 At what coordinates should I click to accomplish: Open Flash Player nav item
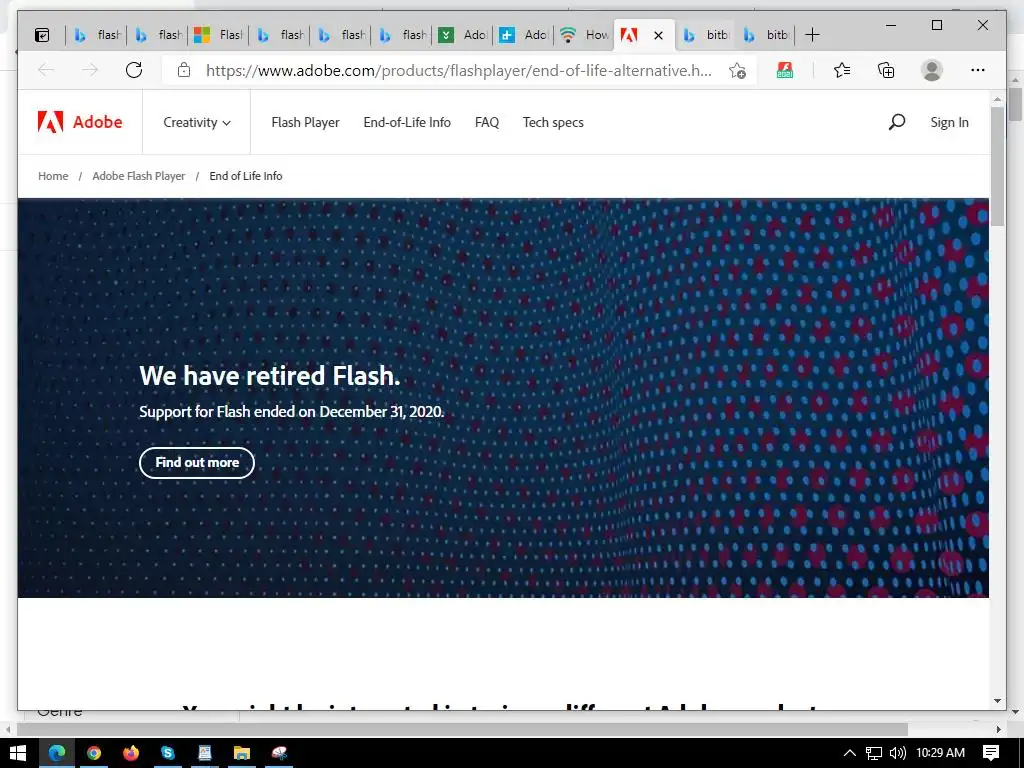(x=305, y=123)
